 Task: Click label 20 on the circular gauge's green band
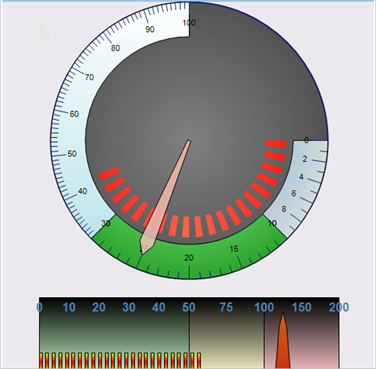(x=189, y=258)
